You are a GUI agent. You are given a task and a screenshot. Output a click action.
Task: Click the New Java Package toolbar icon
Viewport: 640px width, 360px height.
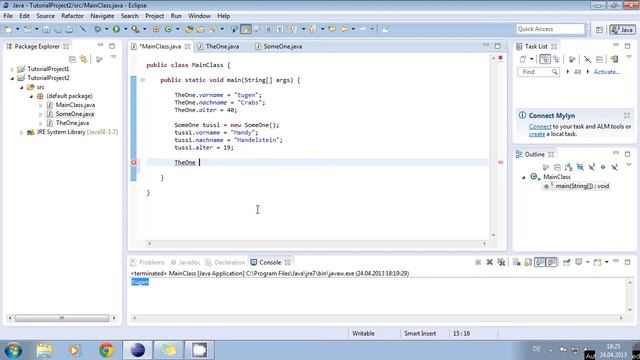pos(156,29)
